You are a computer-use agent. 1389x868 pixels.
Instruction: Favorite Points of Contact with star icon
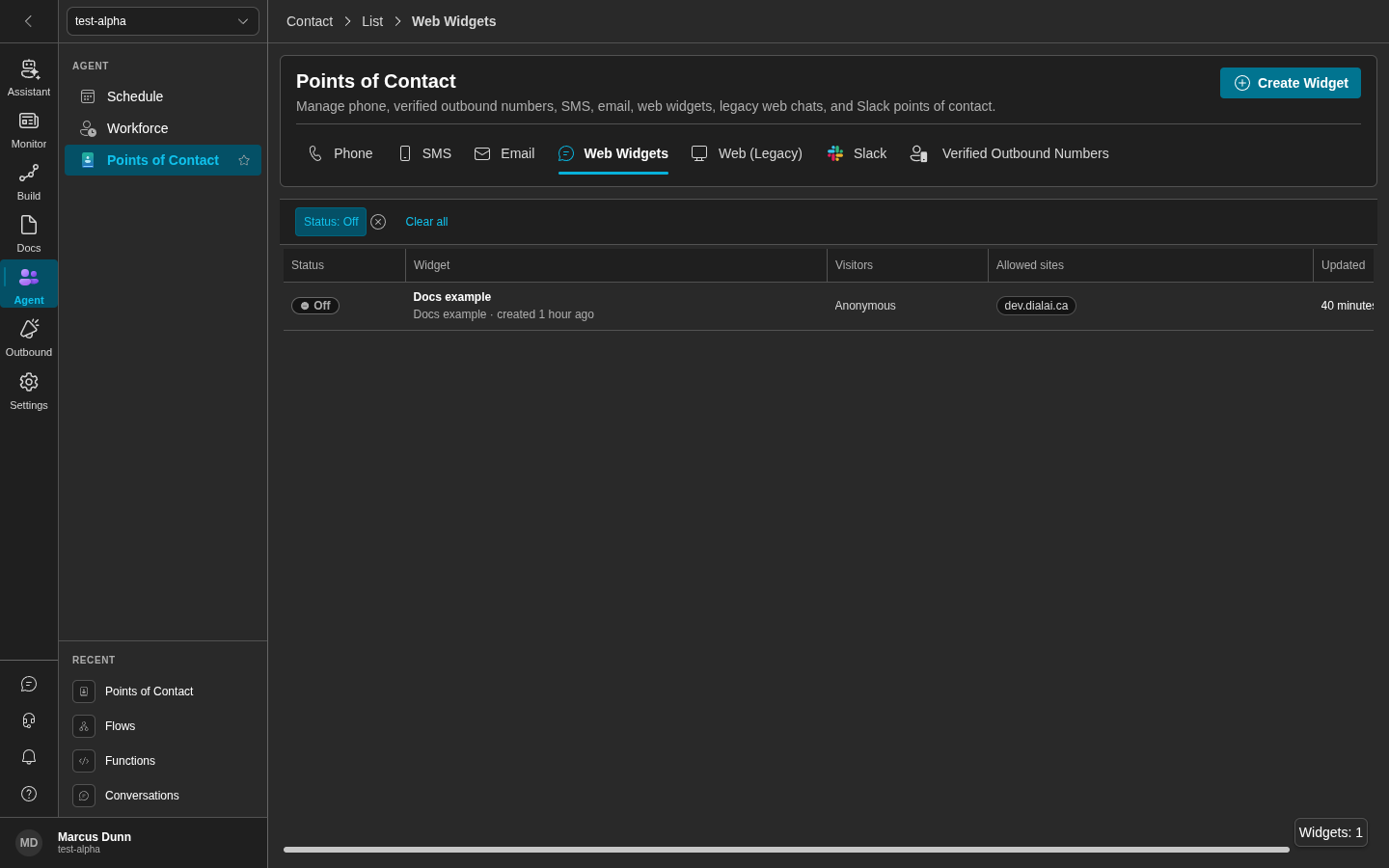[x=244, y=160]
